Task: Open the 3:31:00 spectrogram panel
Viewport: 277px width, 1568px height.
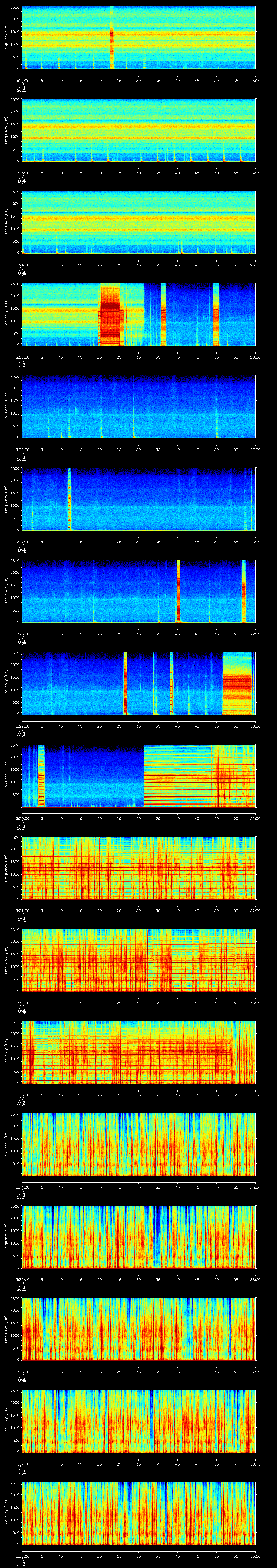Action: click(138, 868)
